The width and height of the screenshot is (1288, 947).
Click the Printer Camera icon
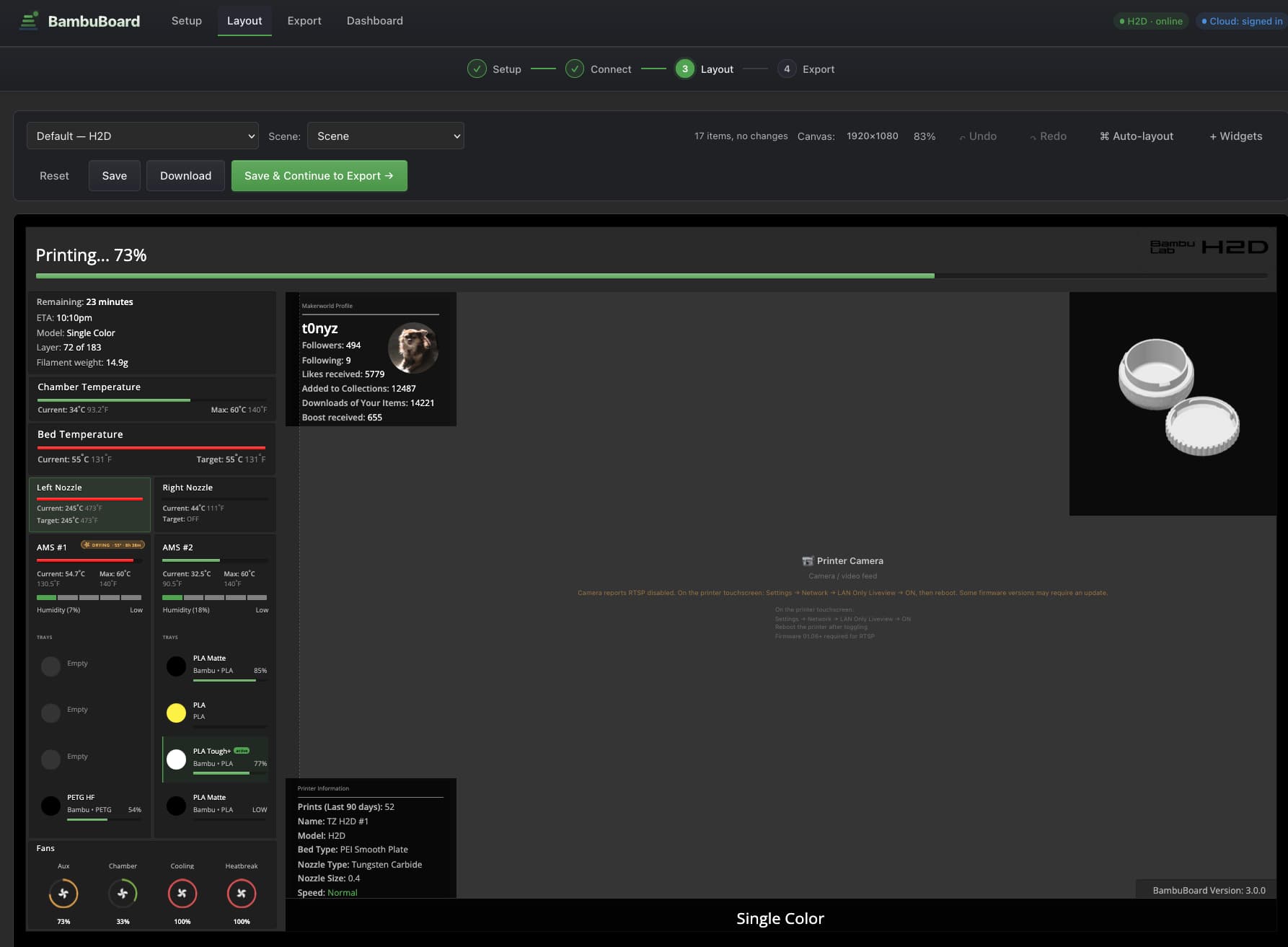point(808,561)
